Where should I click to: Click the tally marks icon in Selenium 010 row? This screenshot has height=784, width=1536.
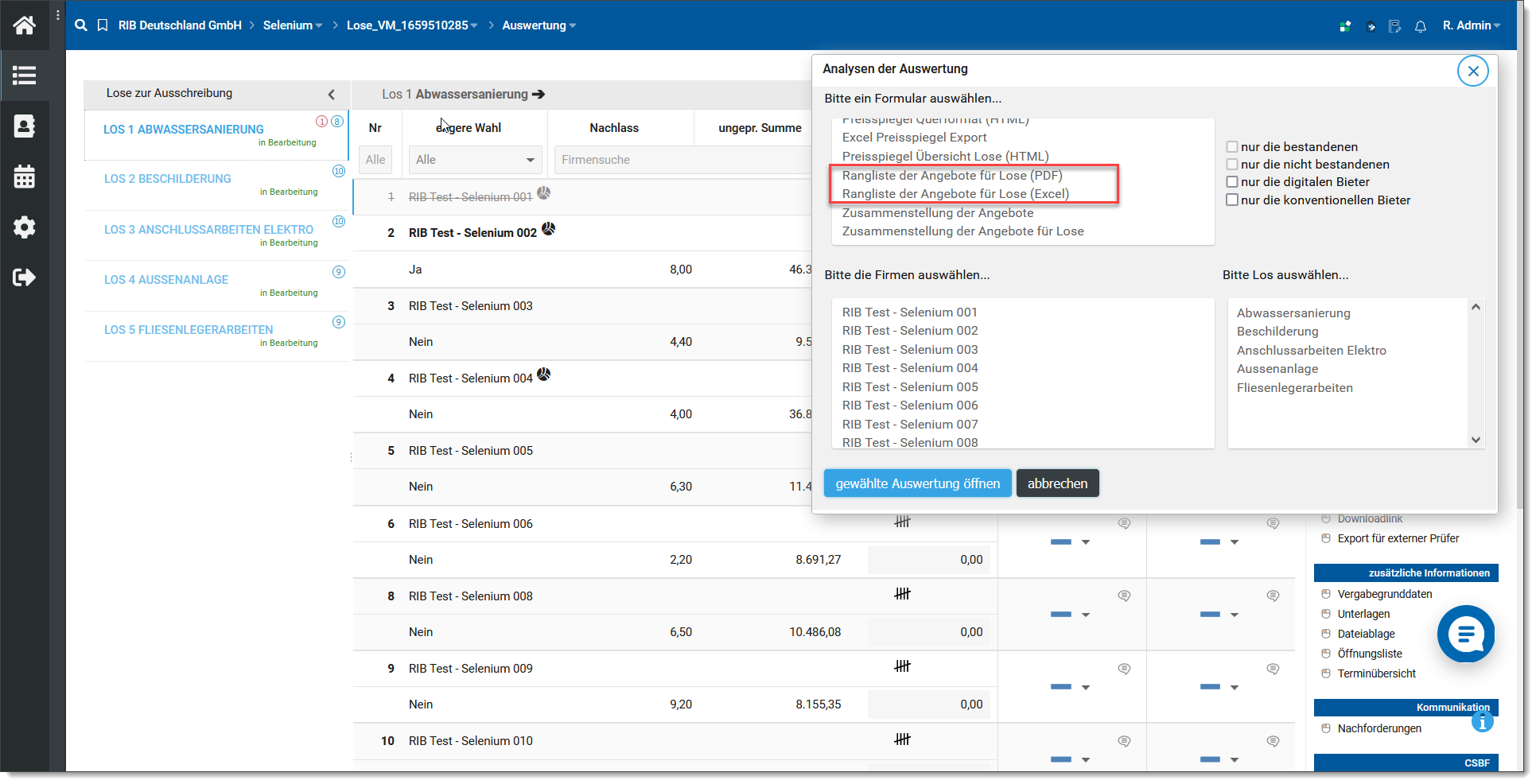(902, 739)
